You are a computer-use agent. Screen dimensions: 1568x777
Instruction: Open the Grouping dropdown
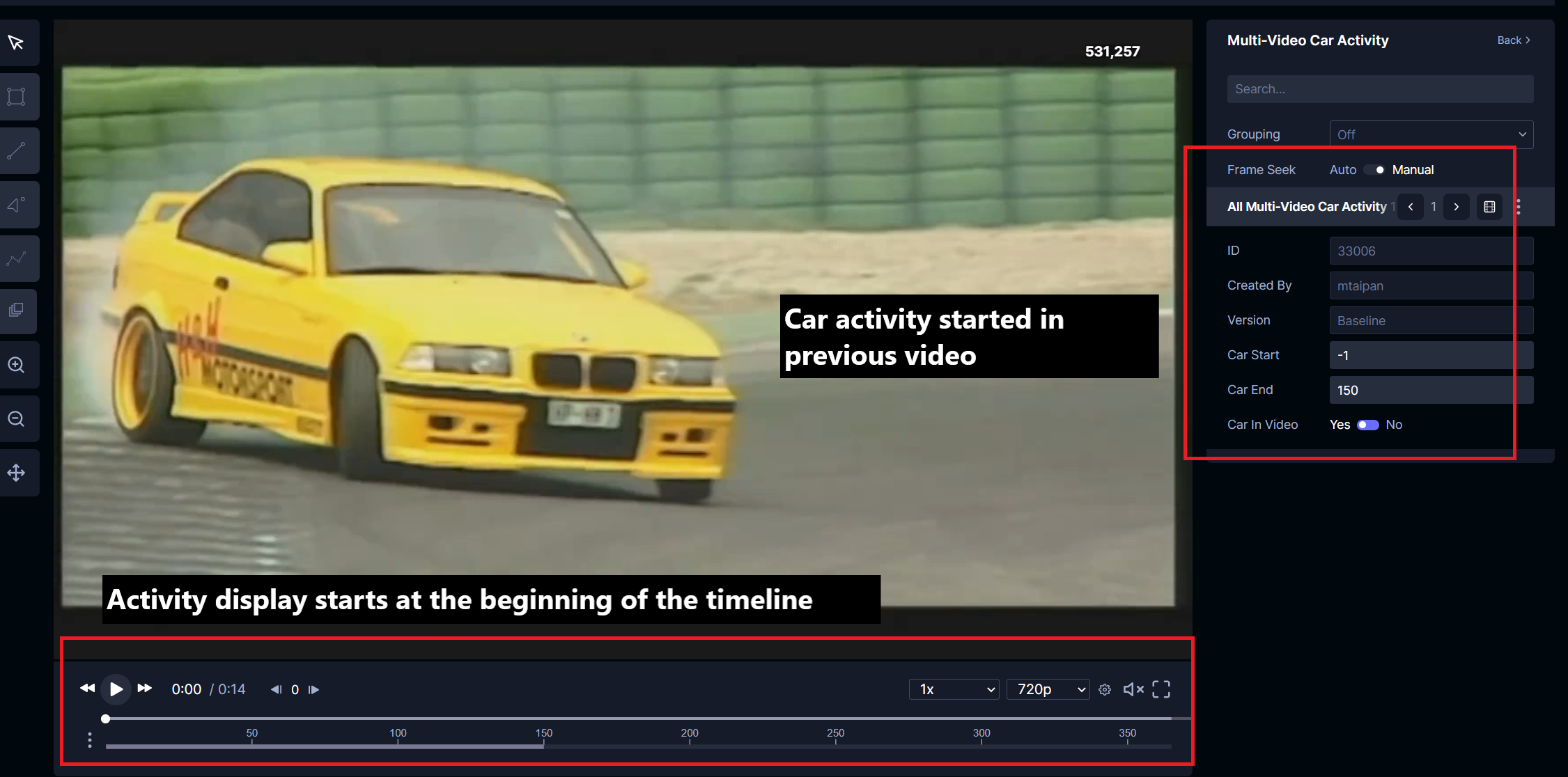(1431, 134)
